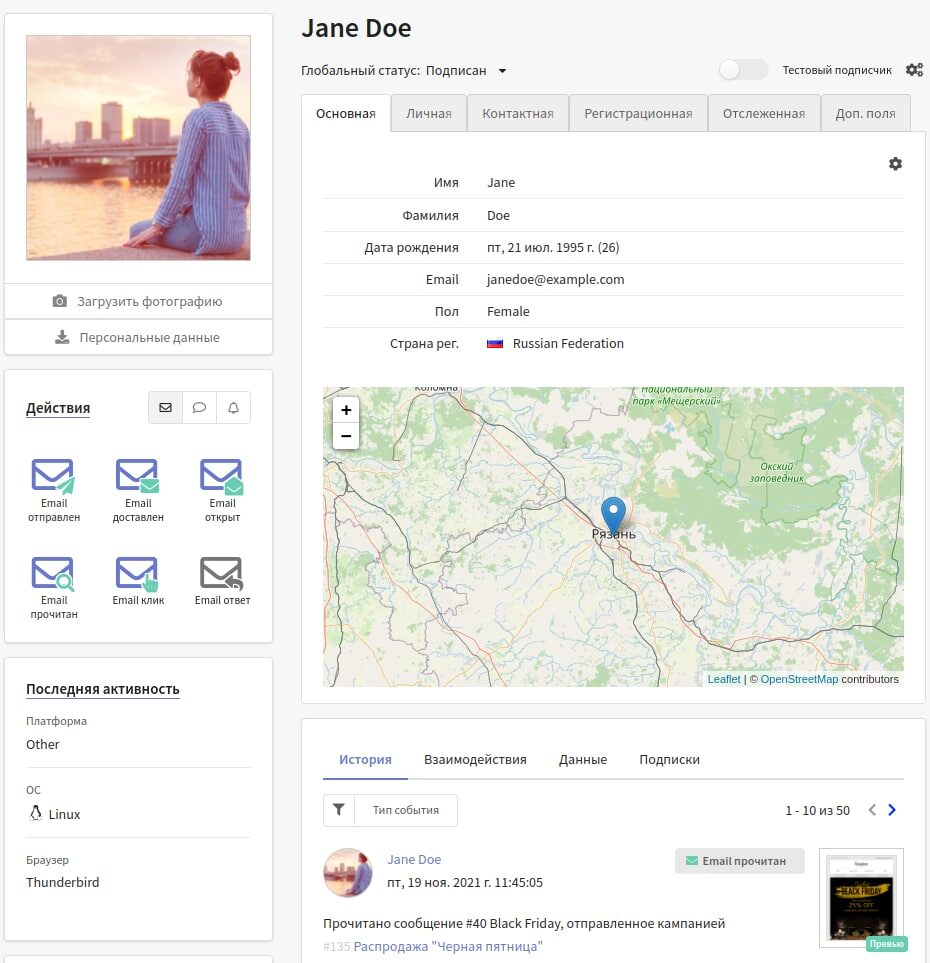930x963 pixels.
Task: Switch to the Отслеженная tab
Action: [x=764, y=113]
